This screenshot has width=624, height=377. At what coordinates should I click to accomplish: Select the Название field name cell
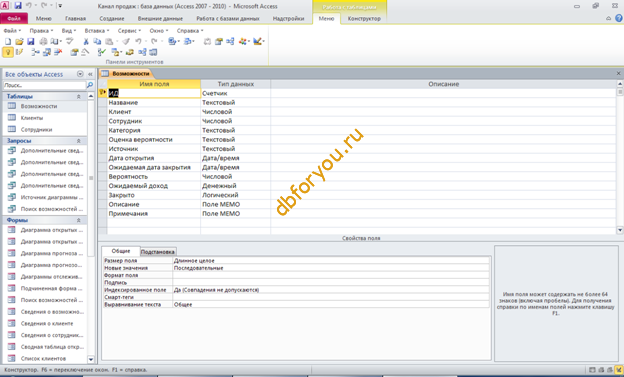tap(154, 102)
